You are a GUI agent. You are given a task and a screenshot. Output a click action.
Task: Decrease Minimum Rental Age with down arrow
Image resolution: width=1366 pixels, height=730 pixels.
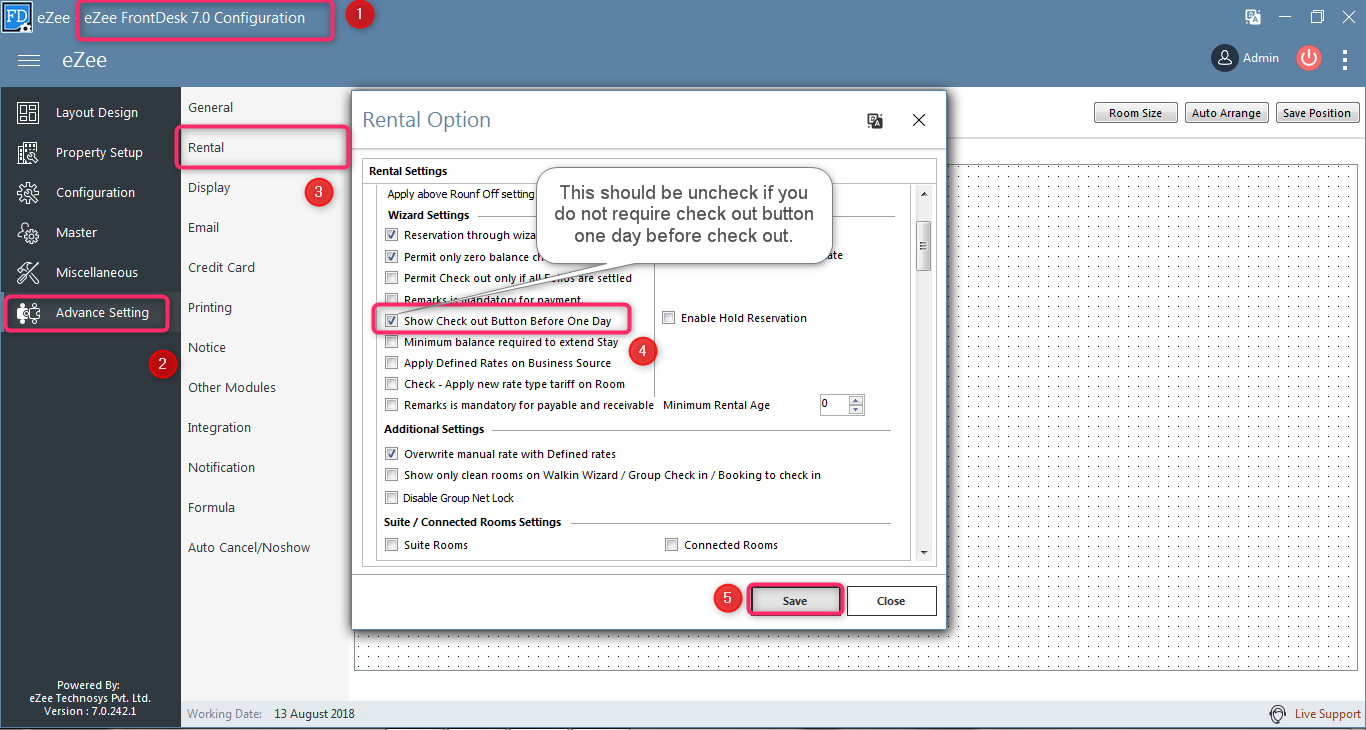855,409
